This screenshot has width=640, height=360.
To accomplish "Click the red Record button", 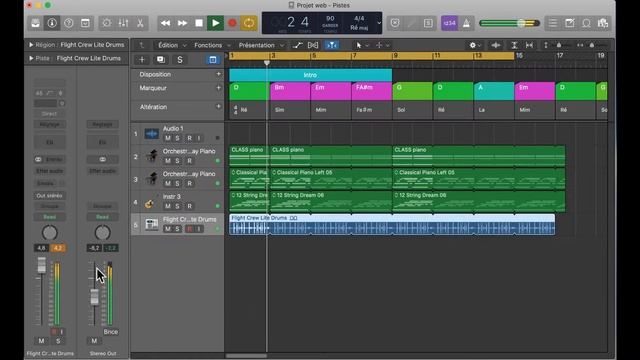I will click(x=232, y=23).
